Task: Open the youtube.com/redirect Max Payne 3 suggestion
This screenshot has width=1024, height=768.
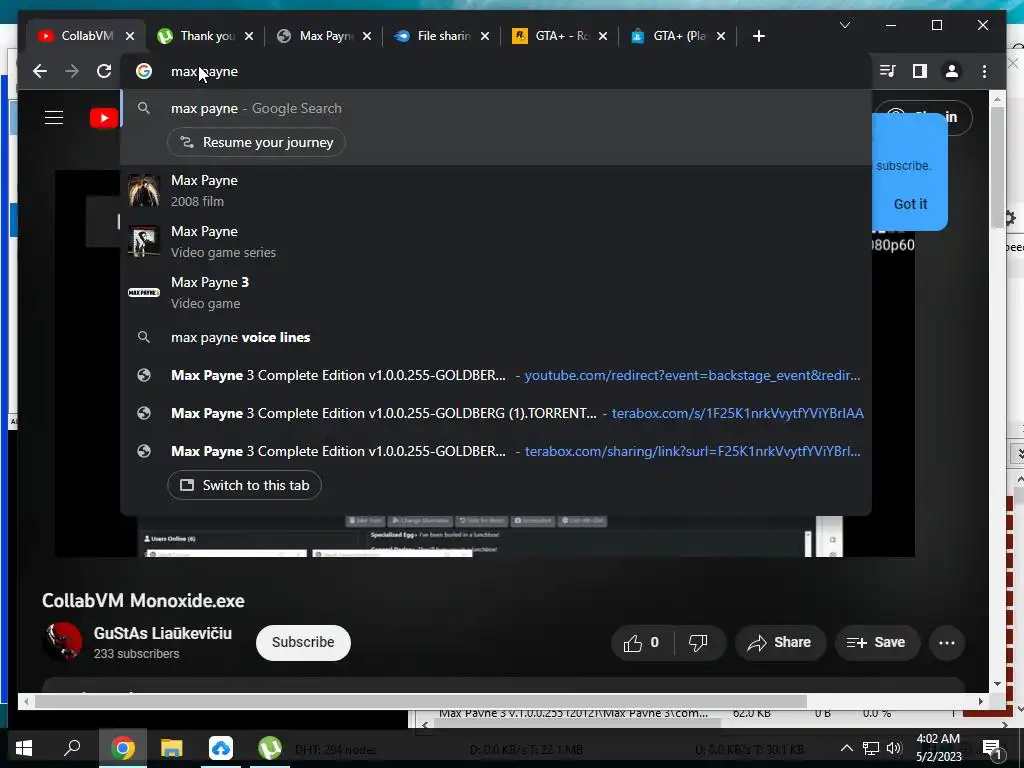Action: pos(496,376)
